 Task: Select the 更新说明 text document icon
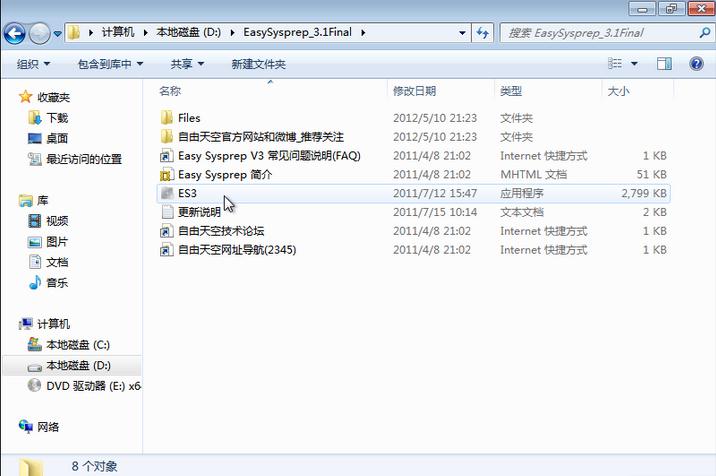pos(167,212)
